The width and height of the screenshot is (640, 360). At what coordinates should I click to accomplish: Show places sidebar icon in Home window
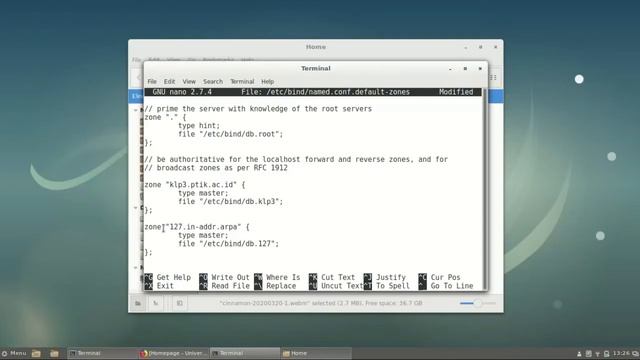point(138,303)
